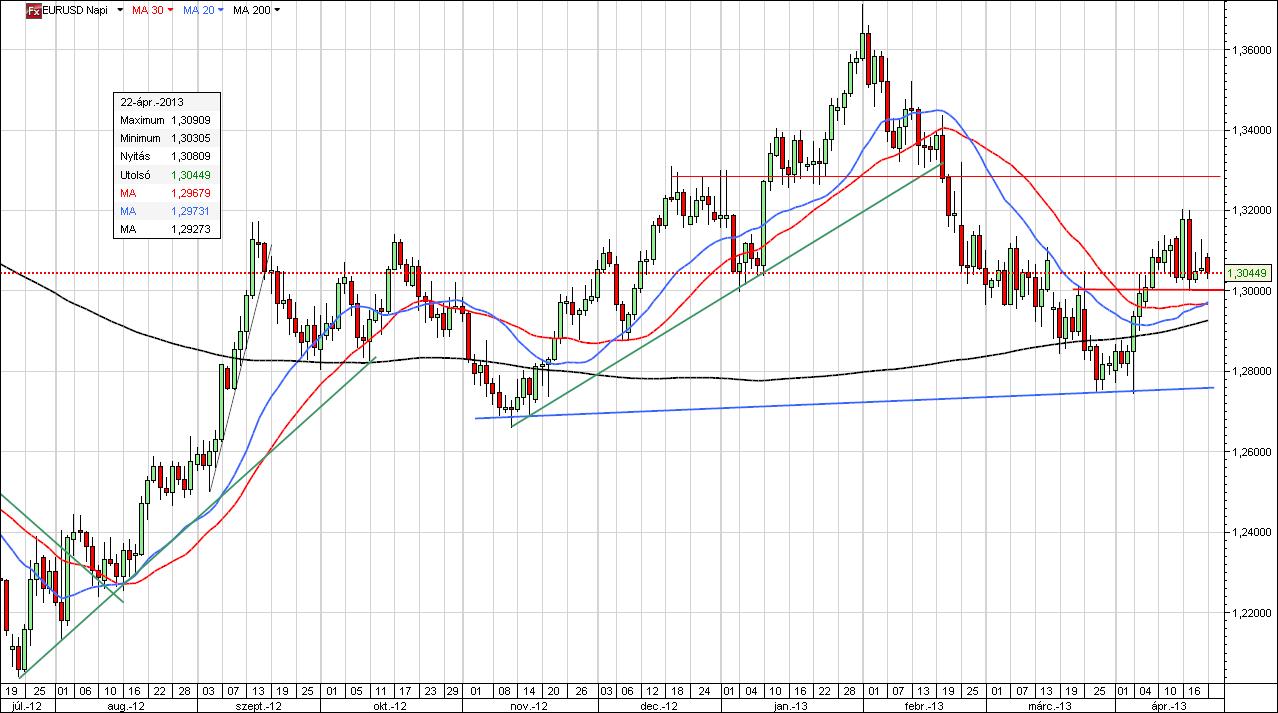This screenshot has width=1278, height=713.
Task: Click the 1,32000 price axis label
Action: [x=1251, y=210]
